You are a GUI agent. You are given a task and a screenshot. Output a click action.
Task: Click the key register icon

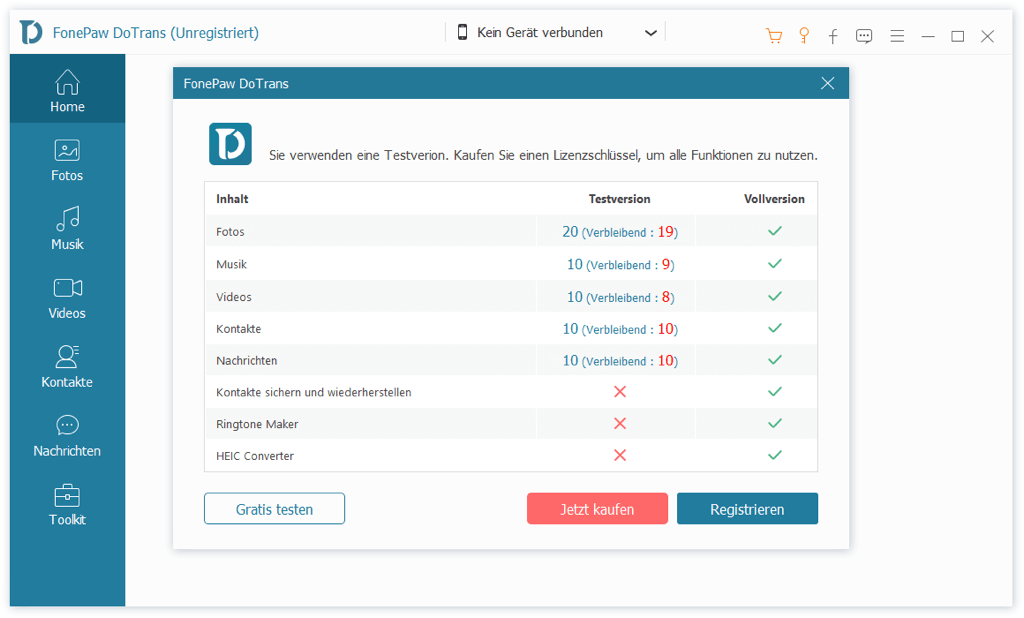click(x=804, y=35)
